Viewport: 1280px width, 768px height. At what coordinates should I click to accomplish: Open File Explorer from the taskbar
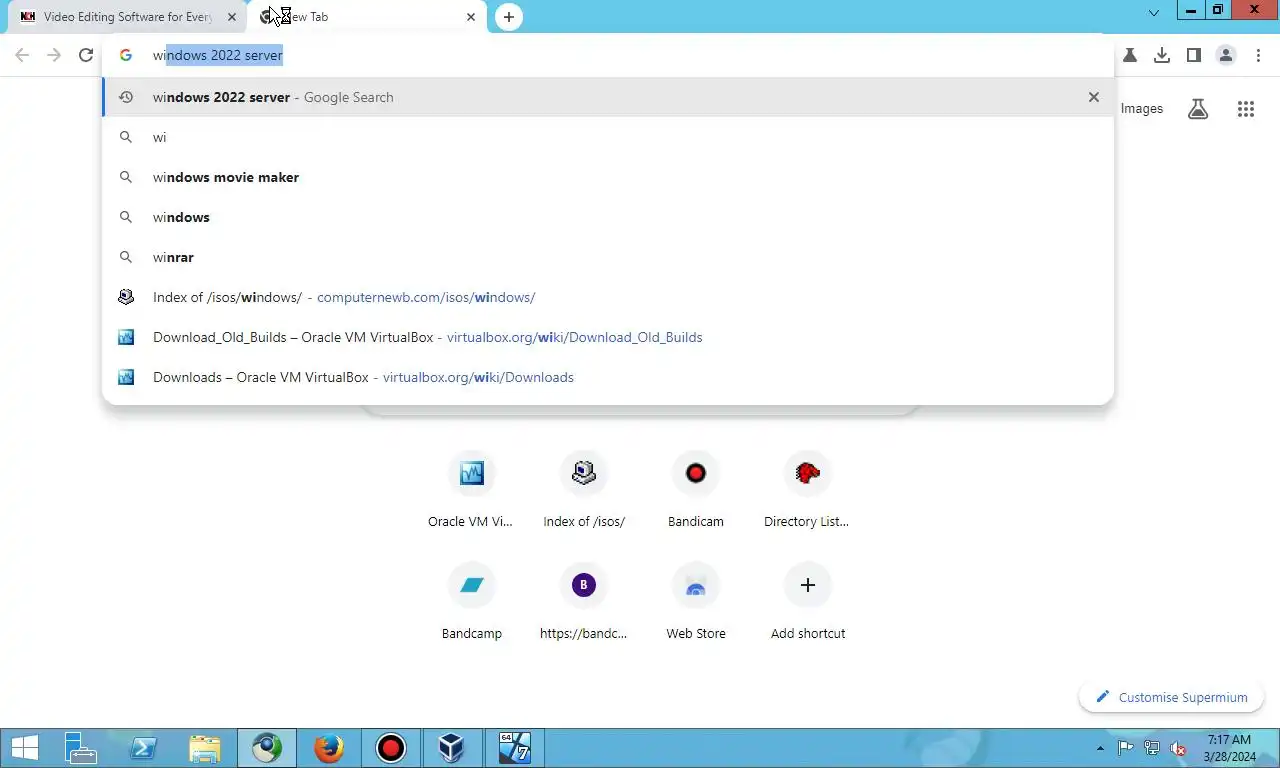click(x=205, y=748)
